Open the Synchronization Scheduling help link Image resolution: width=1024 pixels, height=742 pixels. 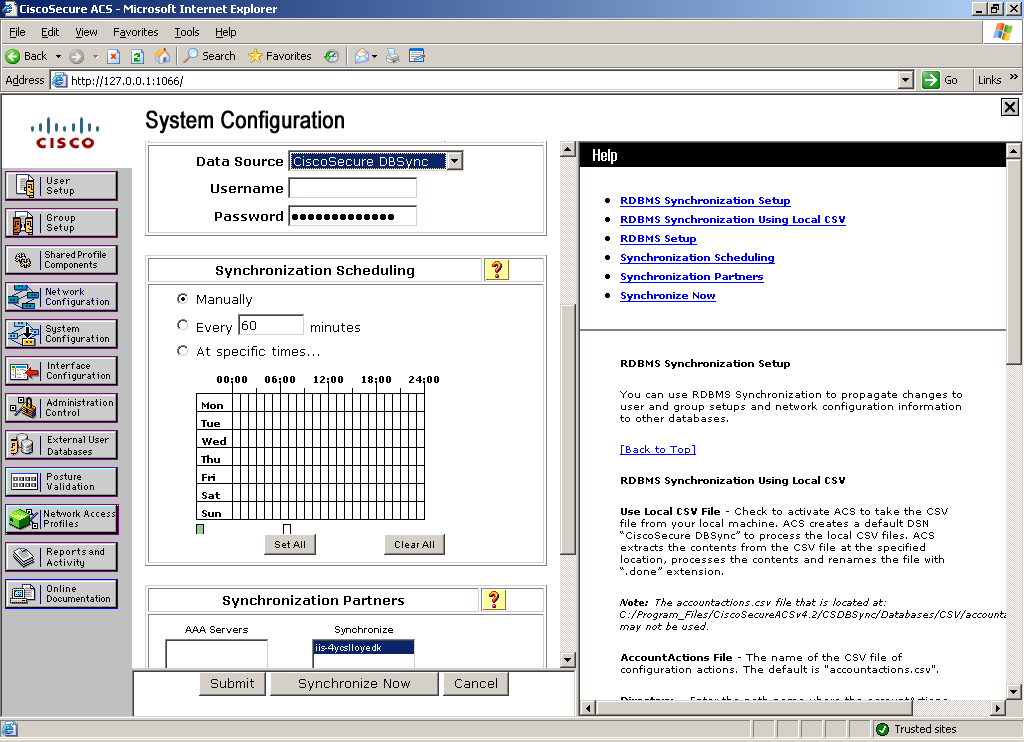click(697, 257)
